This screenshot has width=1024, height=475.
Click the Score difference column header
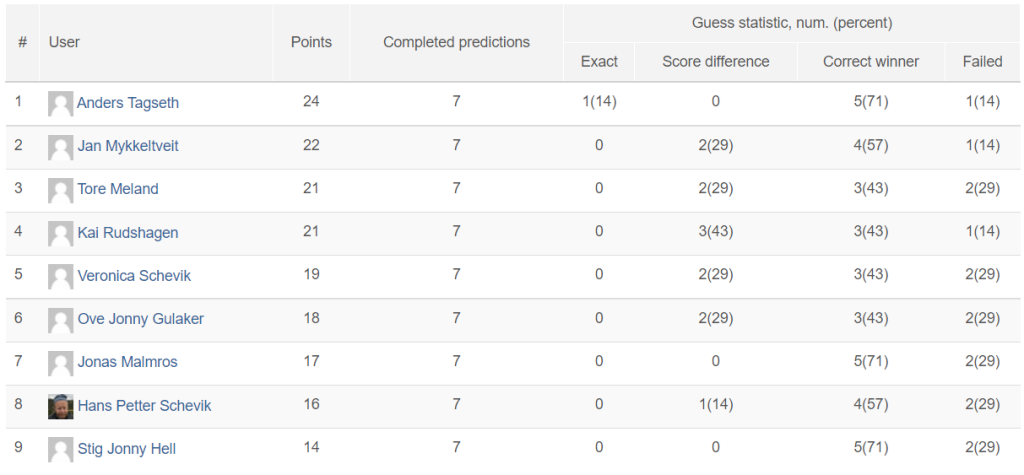716,61
